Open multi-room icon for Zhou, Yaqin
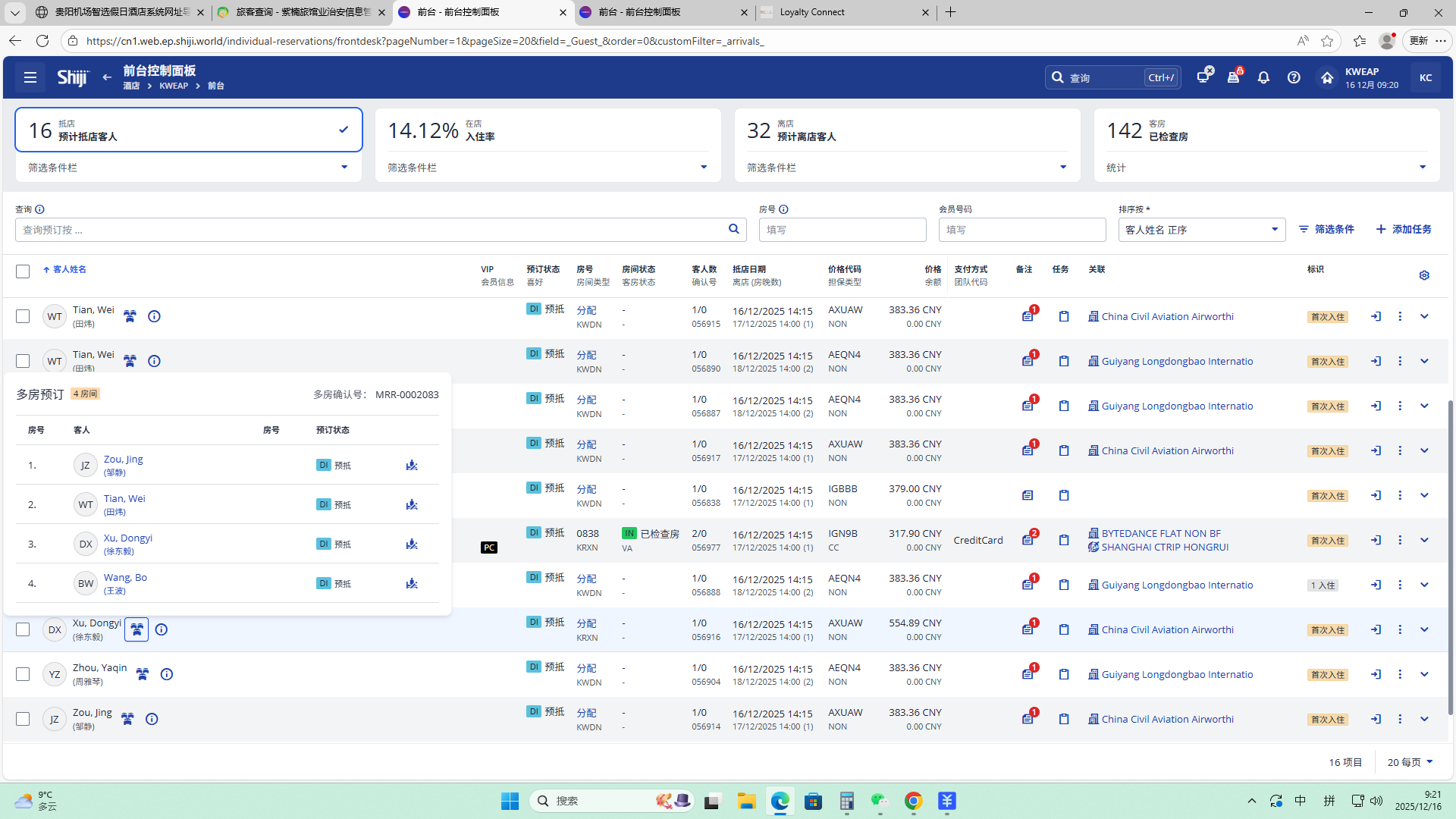The height and width of the screenshot is (819, 1456). (x=142, y=674)
